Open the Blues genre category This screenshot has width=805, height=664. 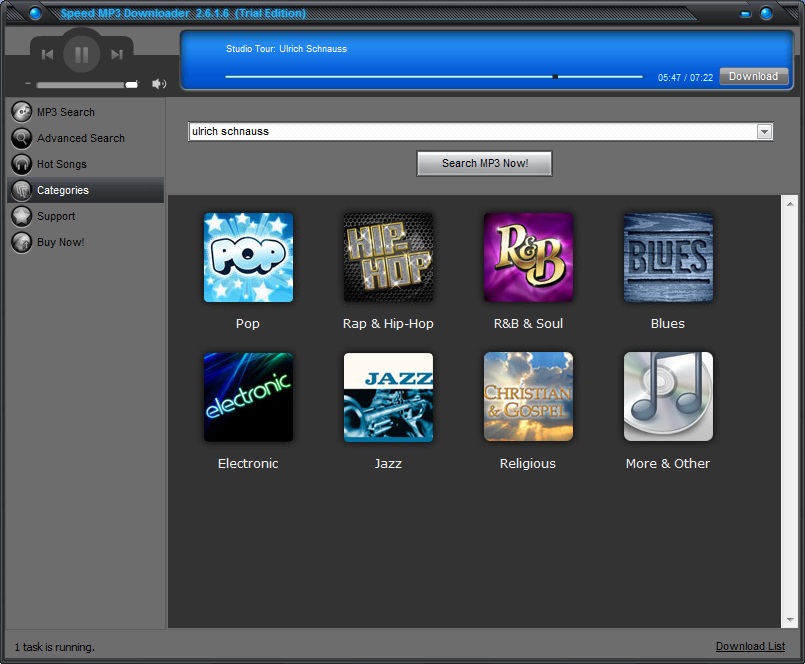click(x=667, y=257)
